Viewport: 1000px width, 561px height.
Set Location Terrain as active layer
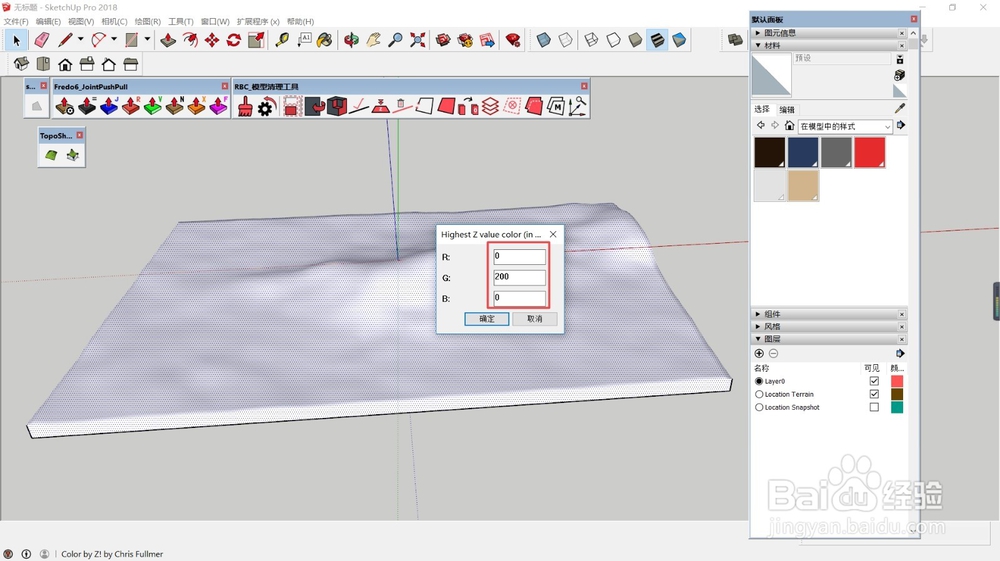pos(759,394)
